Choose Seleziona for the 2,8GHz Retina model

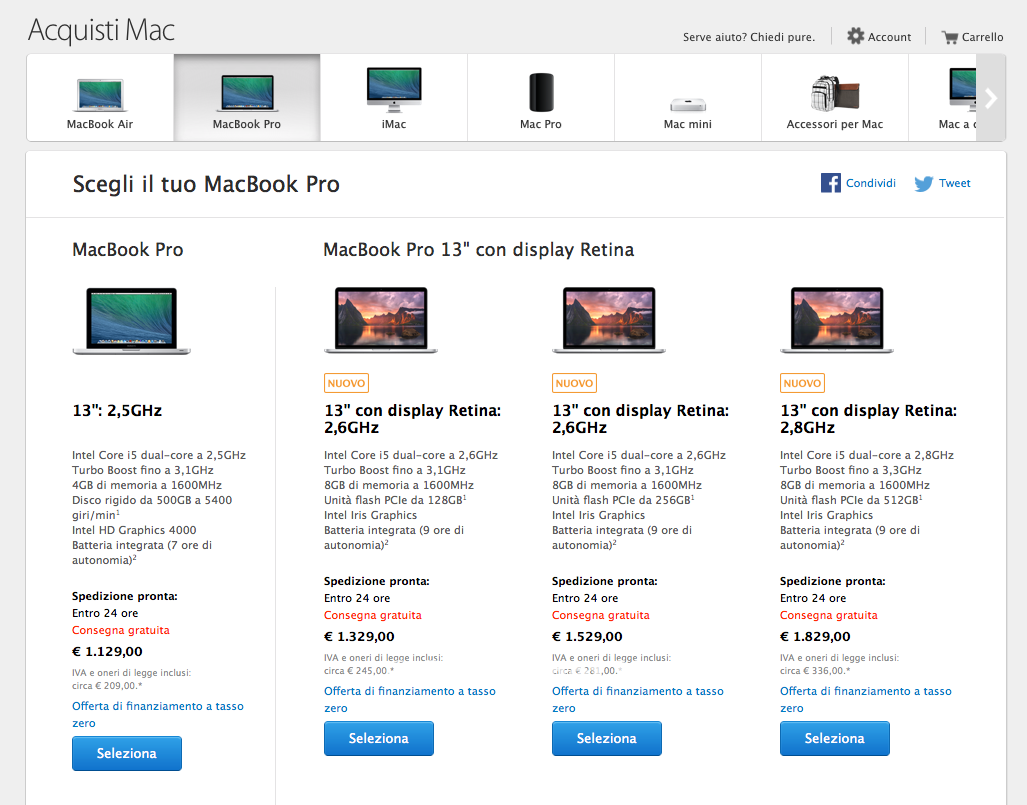tap(835, 738)
